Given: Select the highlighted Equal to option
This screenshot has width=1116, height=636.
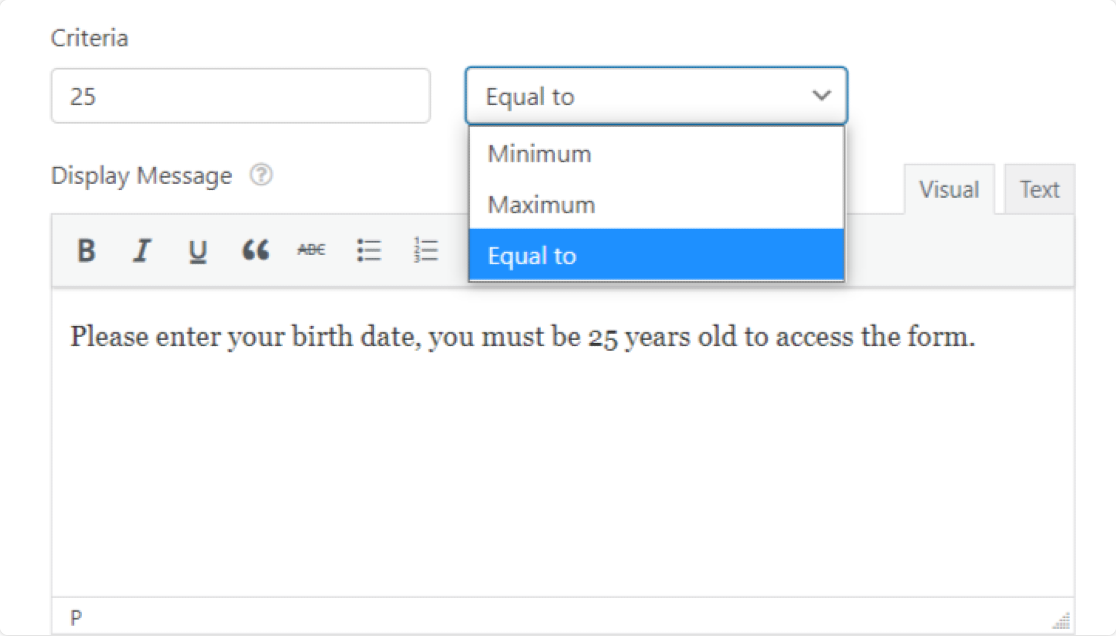Looking at the screenshot, I should click(x=656, y=255).
